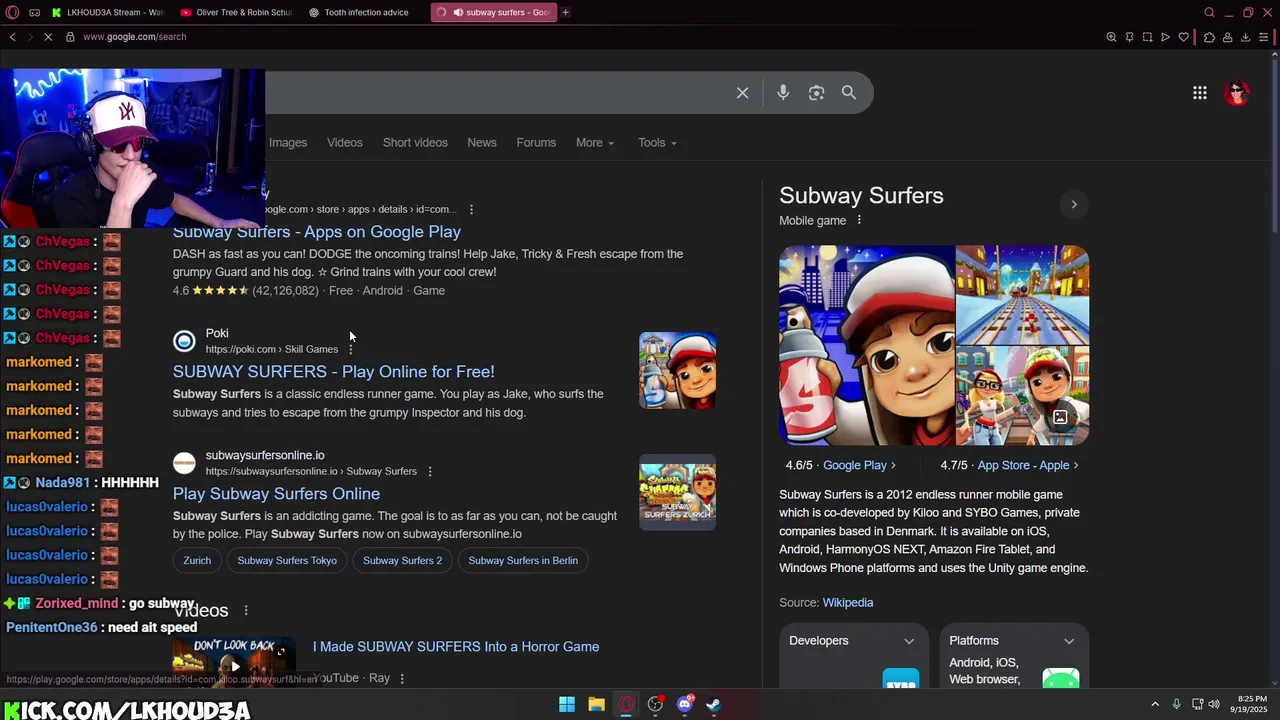Image resolution: width=1280 pixels, height=720 pixels.
Task: Click subwaysurfersonline.io result thumbnail
Action: point(678,492)
